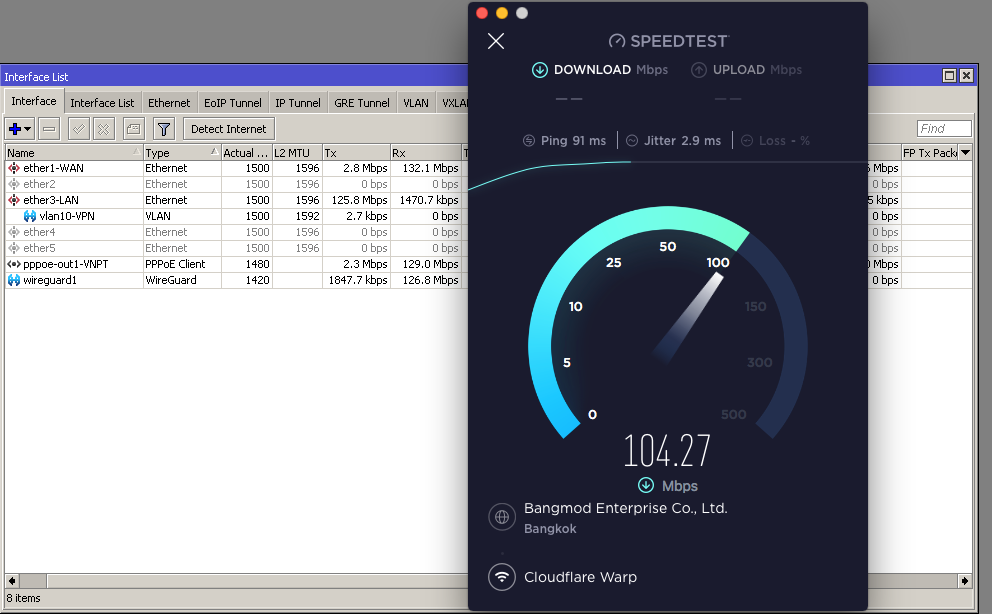This screenshot has height=614, width=992.
Task: Open the VLAN tab
Action: (x=416, y=102)
